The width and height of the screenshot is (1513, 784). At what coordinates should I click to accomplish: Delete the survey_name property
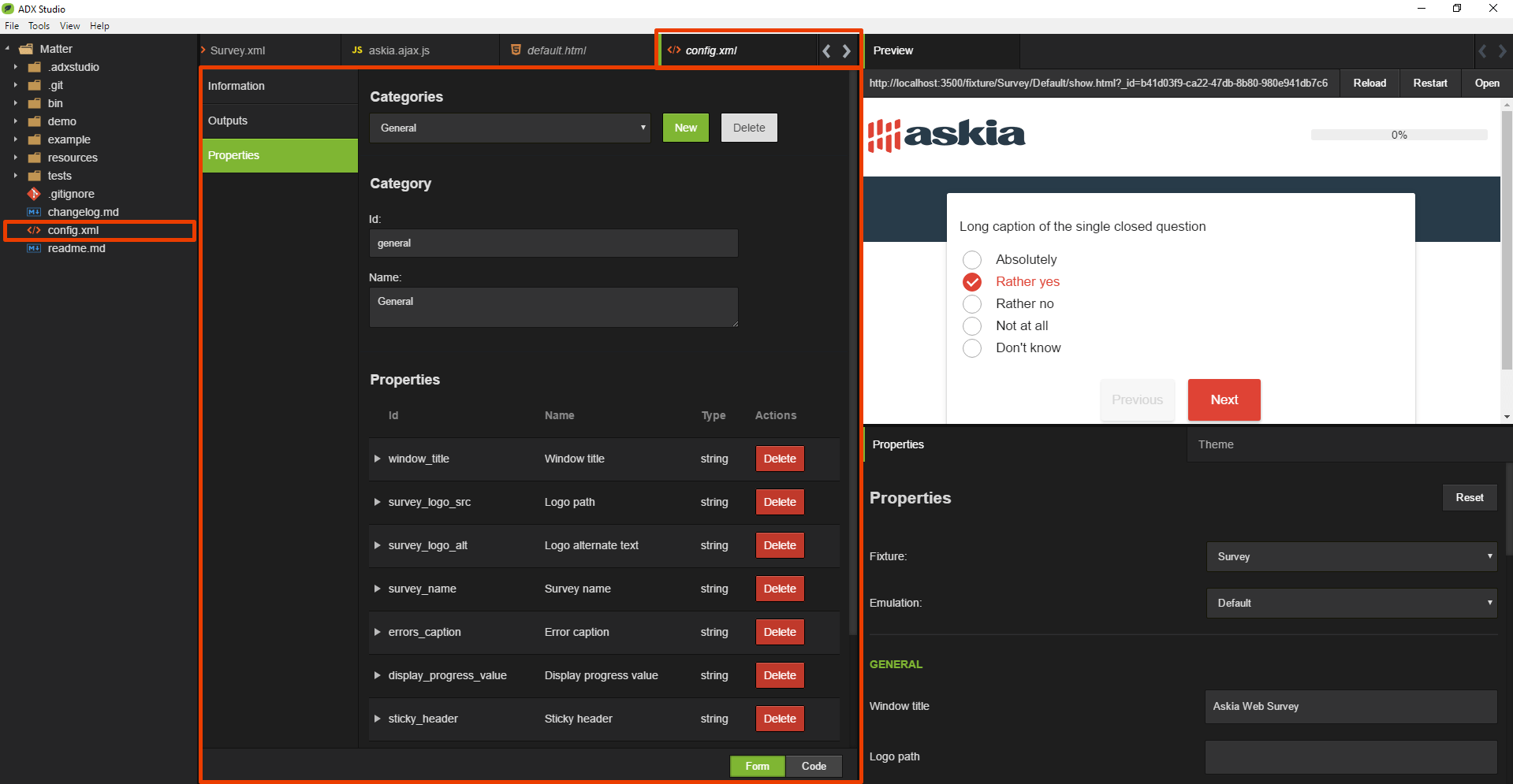pos(779,589)
